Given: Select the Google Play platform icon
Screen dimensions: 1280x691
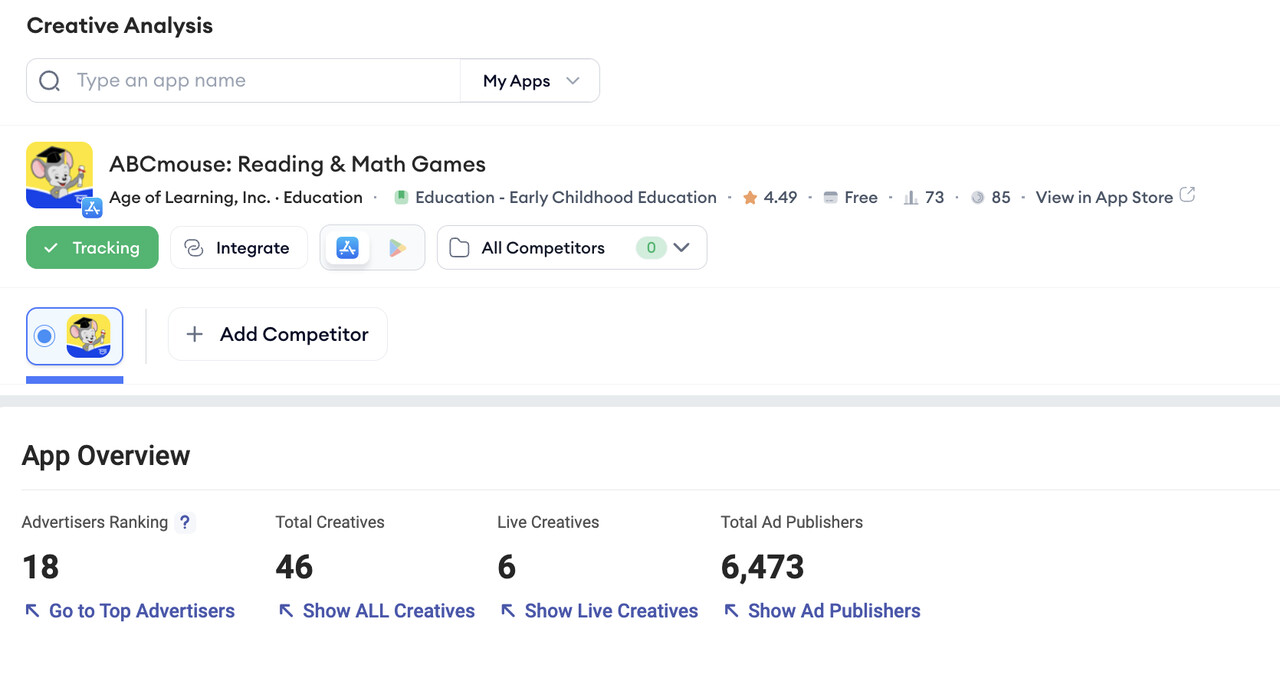Looking at the screenshot, I should [x=397, y=248].
